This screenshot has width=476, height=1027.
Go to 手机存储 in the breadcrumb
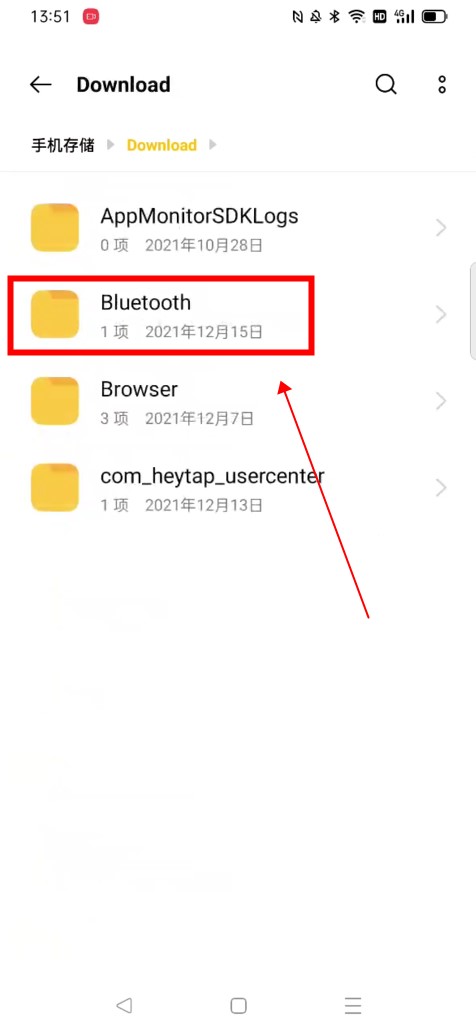pyautogui.click(x=63, y=145)
